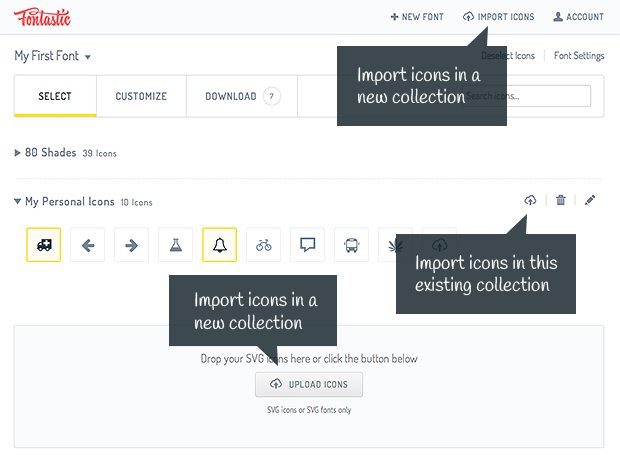Go to the Fontastic logo home
The height and width of the screenshot is (465, 620).
tap(42, 17)
